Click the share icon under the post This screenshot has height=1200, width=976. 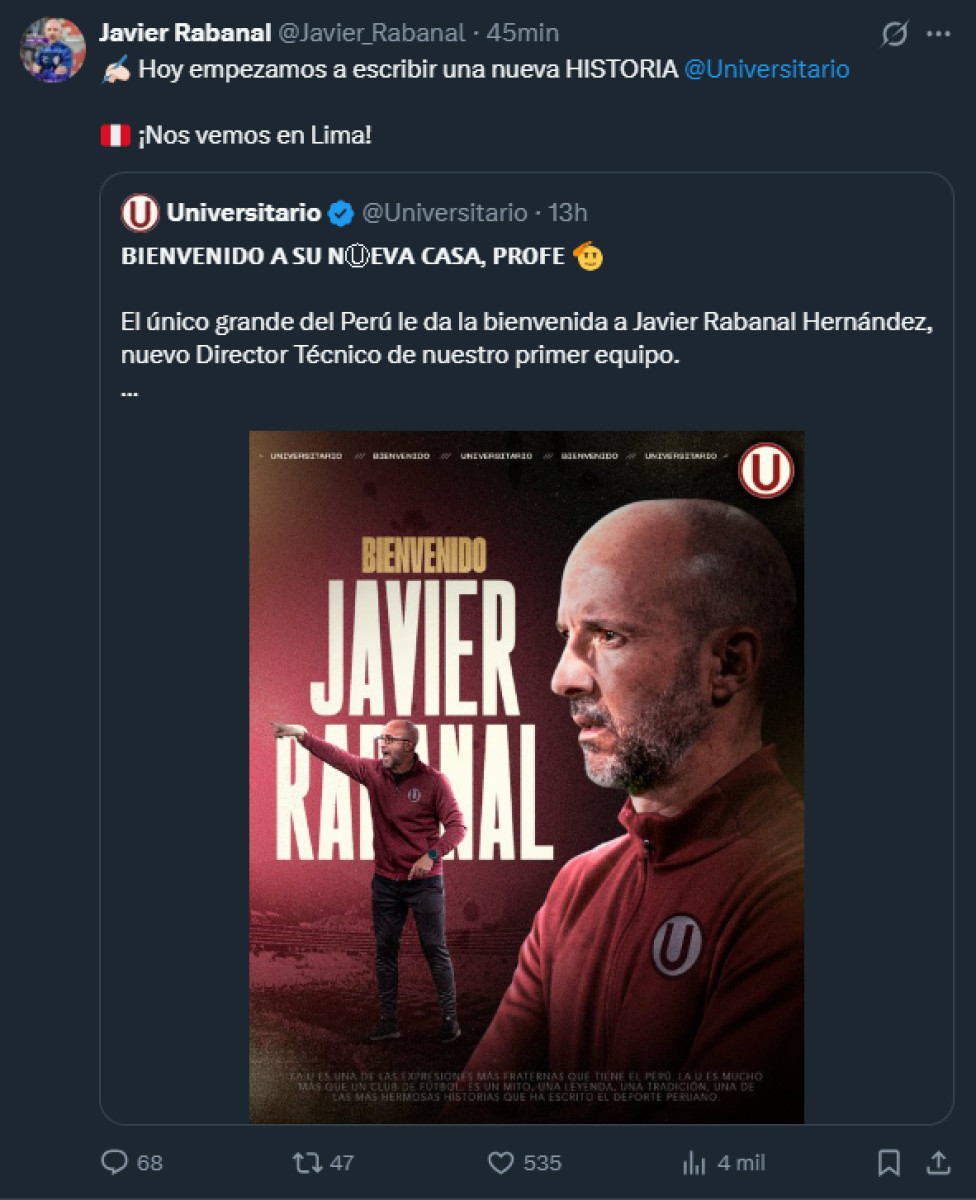[938, 1162]
